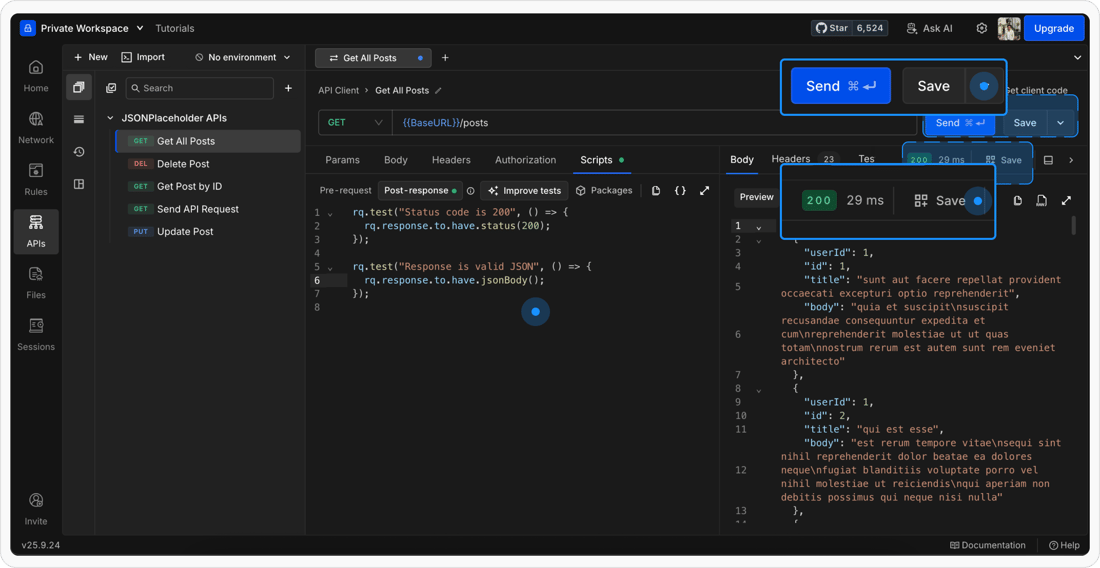This screenshot has width=1100, height=568.
Task: Click the collections Search field
Action: tap(199, 88)
